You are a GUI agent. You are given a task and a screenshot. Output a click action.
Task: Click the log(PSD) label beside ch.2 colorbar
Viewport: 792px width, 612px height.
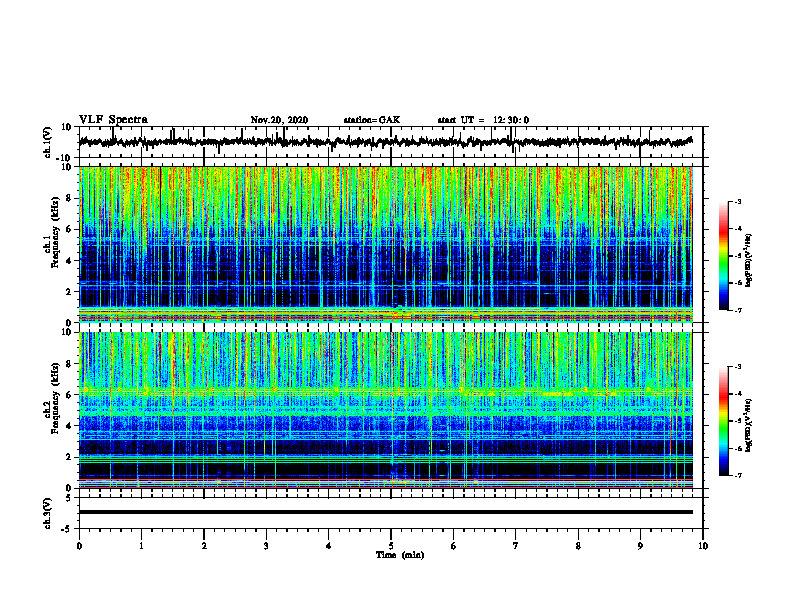(749, 426)
